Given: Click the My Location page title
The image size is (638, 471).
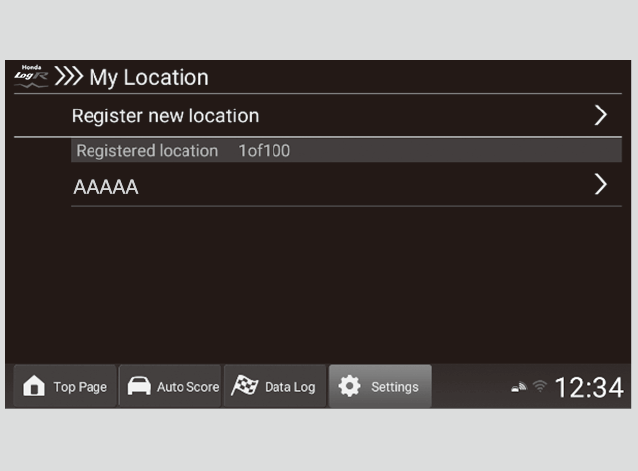Looking at the screenshot, I should coord(149,77).
